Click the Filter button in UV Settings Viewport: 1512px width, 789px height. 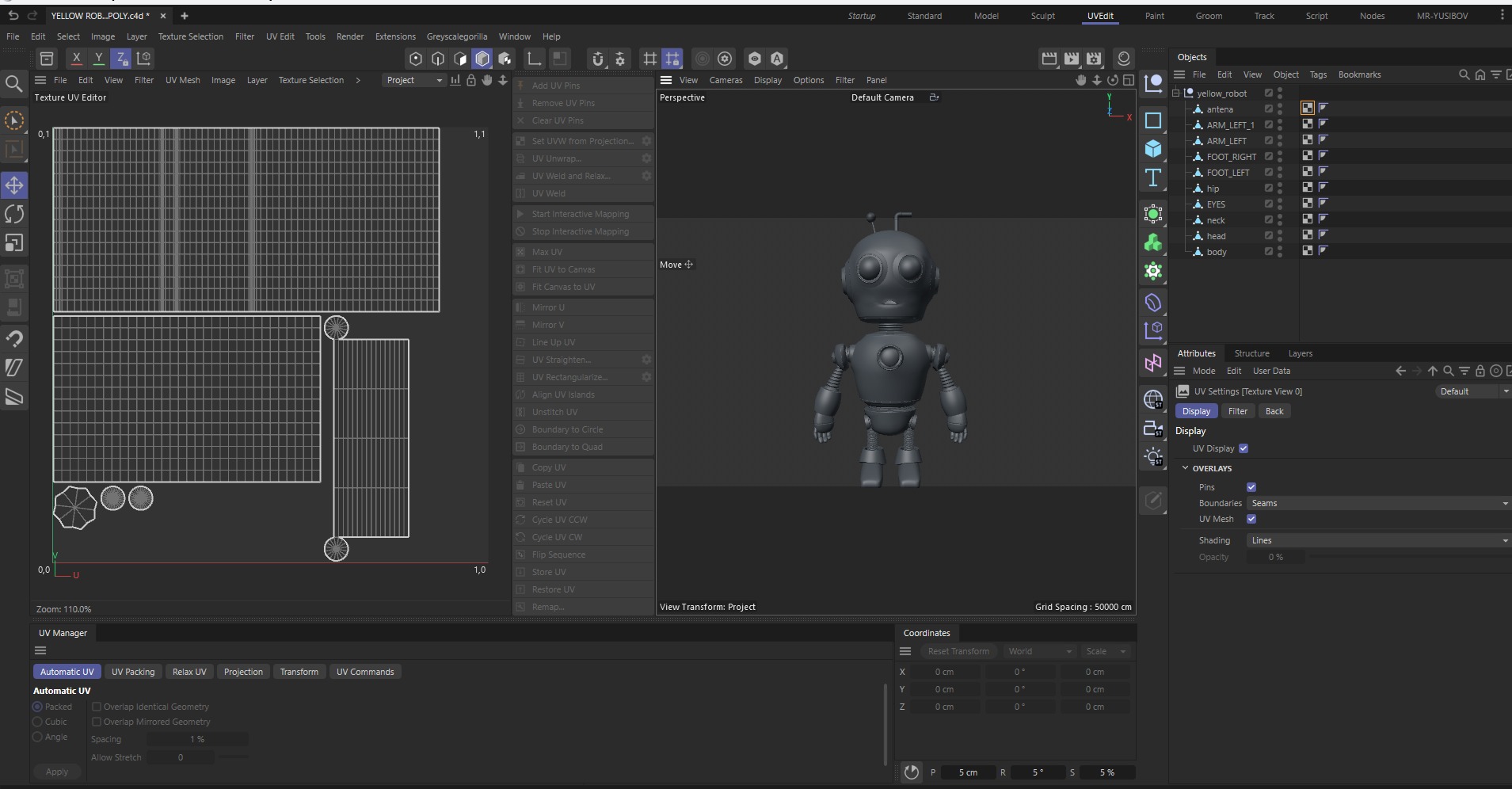click(x=1237, y=411)
